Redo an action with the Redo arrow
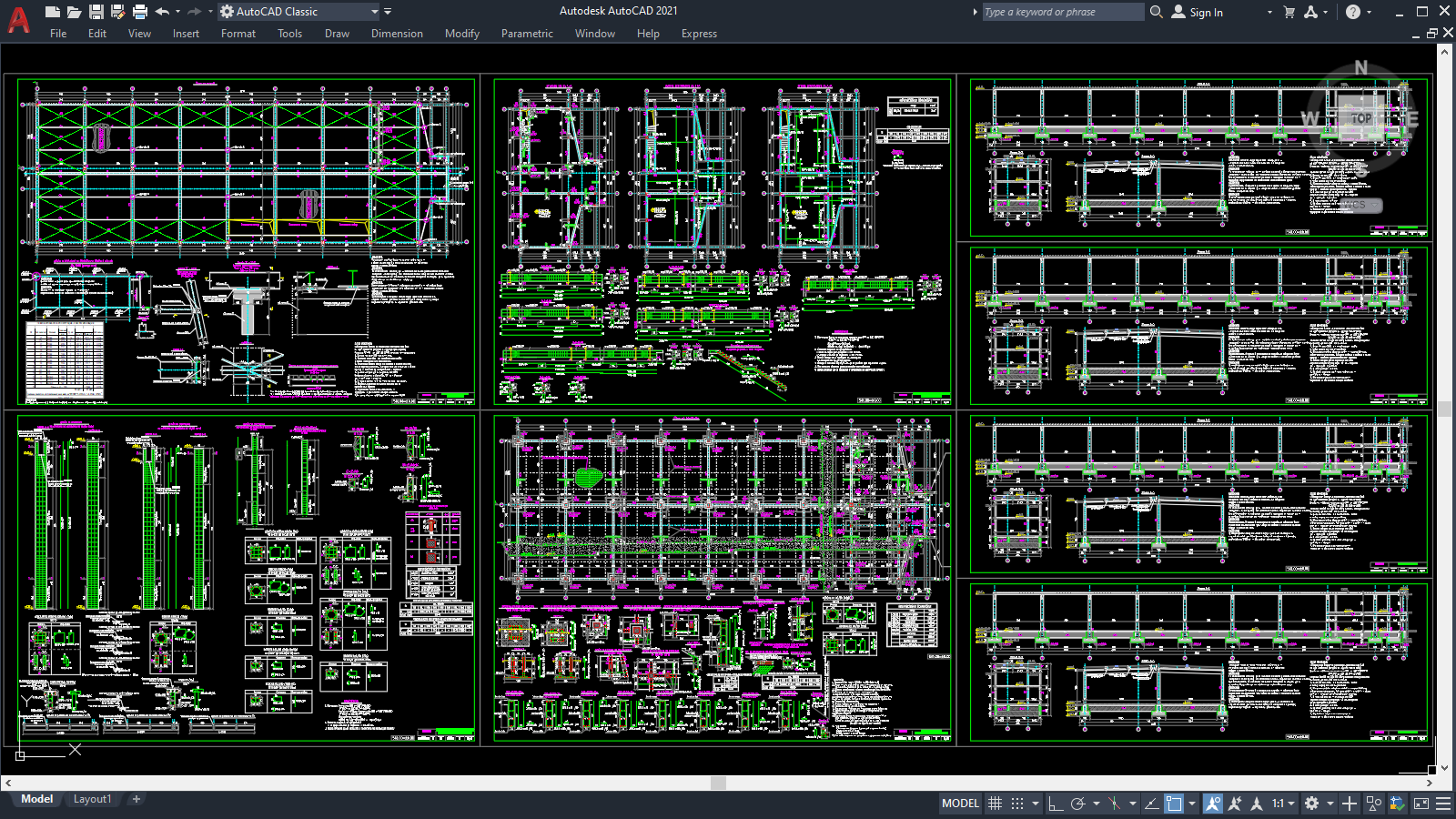Screen dimensions: 1456x819 196,12
